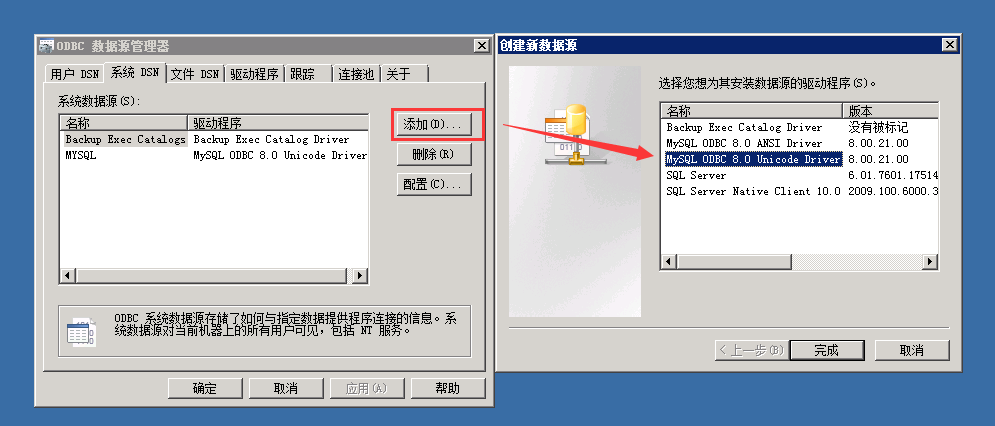Click the database wizard graphic icon

(570, 135)
